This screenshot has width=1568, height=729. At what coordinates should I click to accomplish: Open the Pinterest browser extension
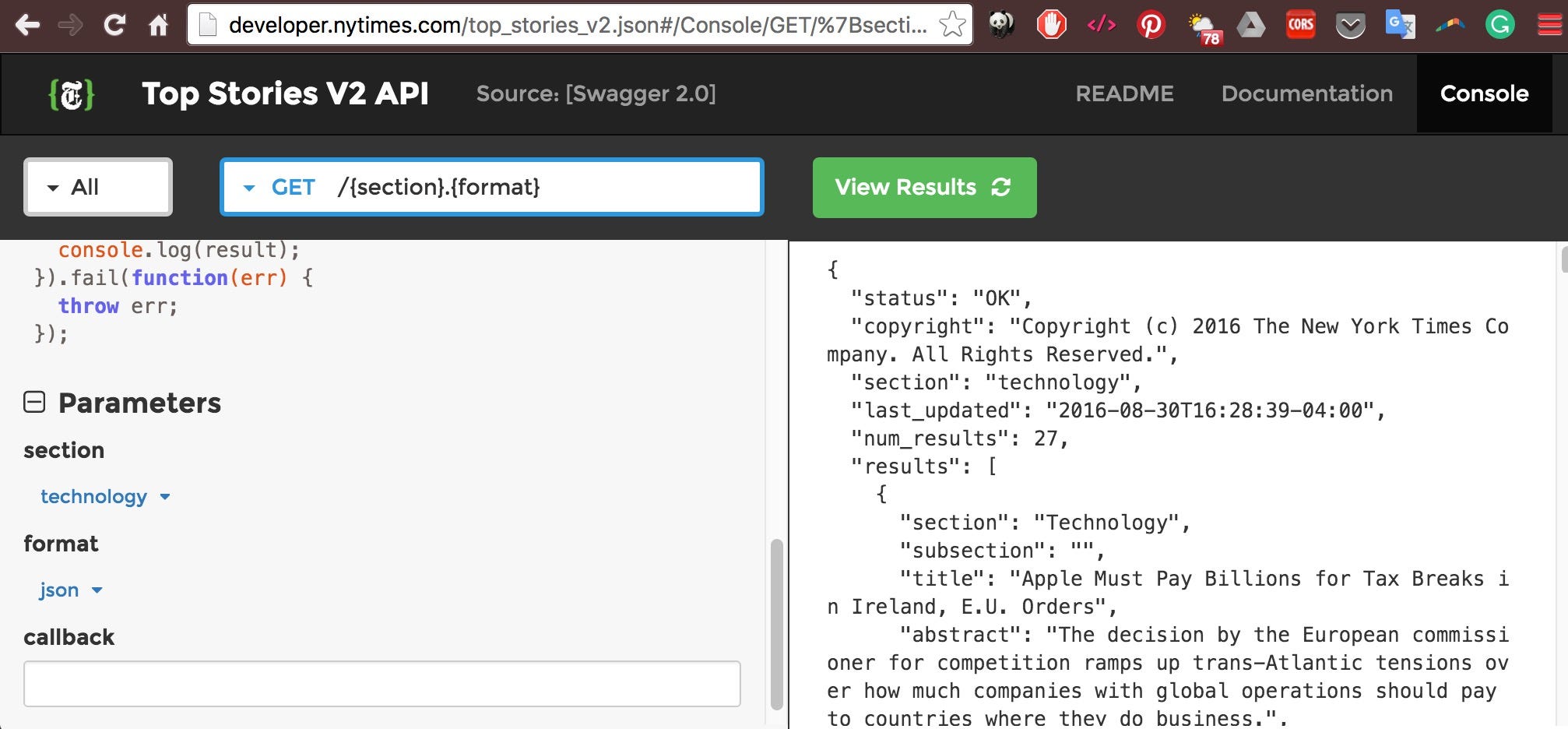pos(1150,25)
